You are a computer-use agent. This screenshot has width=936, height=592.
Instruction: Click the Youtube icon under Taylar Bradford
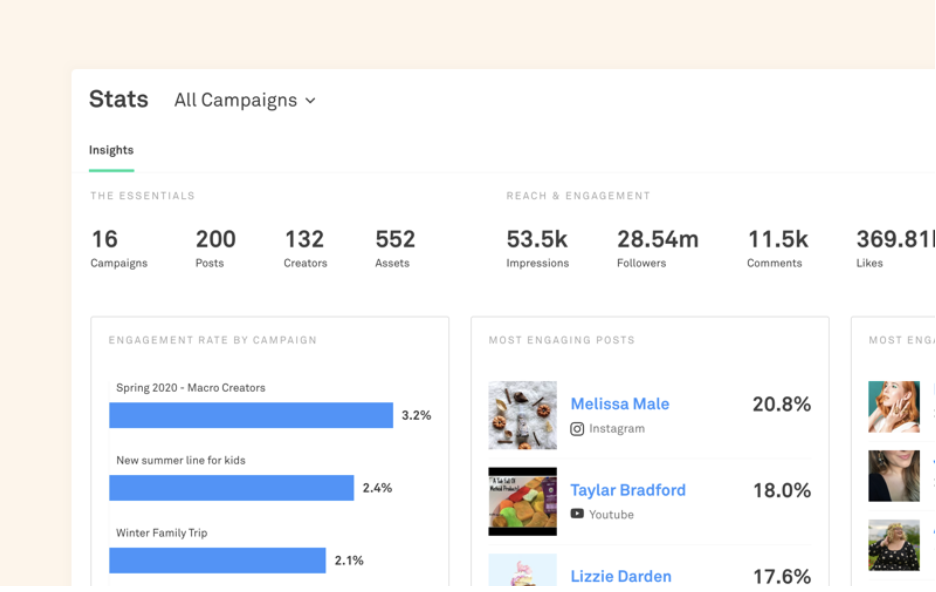pos(577,514)
